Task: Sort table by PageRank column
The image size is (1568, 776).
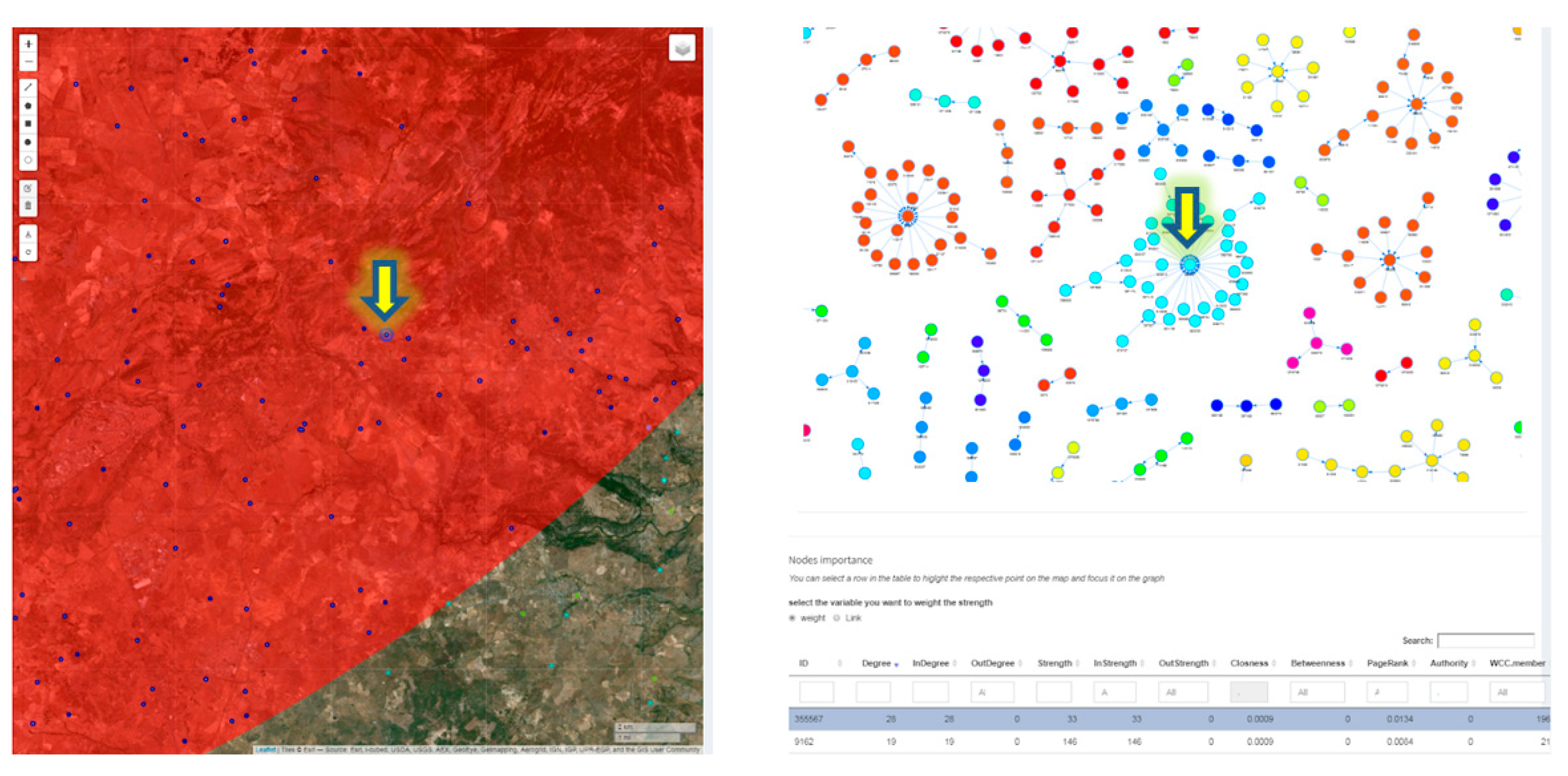Action: 1387,663
